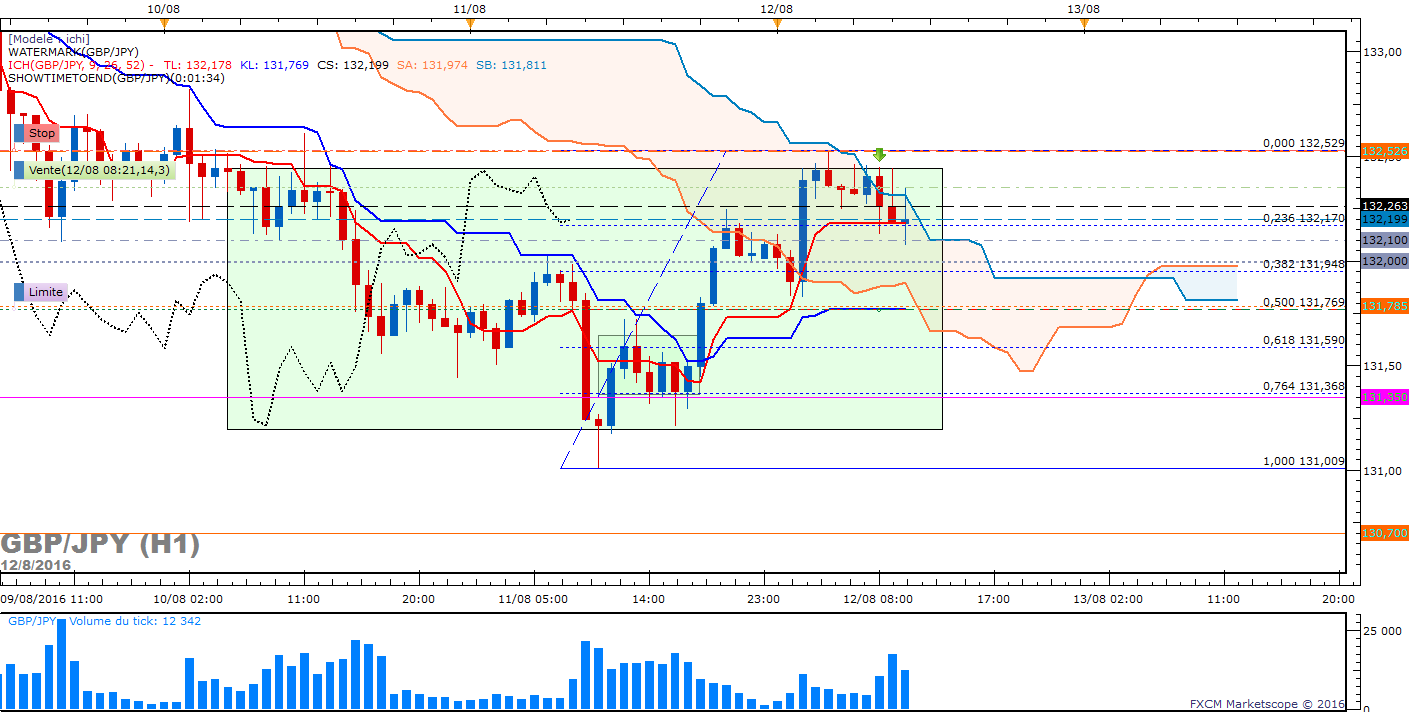Click the blue handle beside the Vente label
This screenshot has height=712, width=1418.
(18, 170)
